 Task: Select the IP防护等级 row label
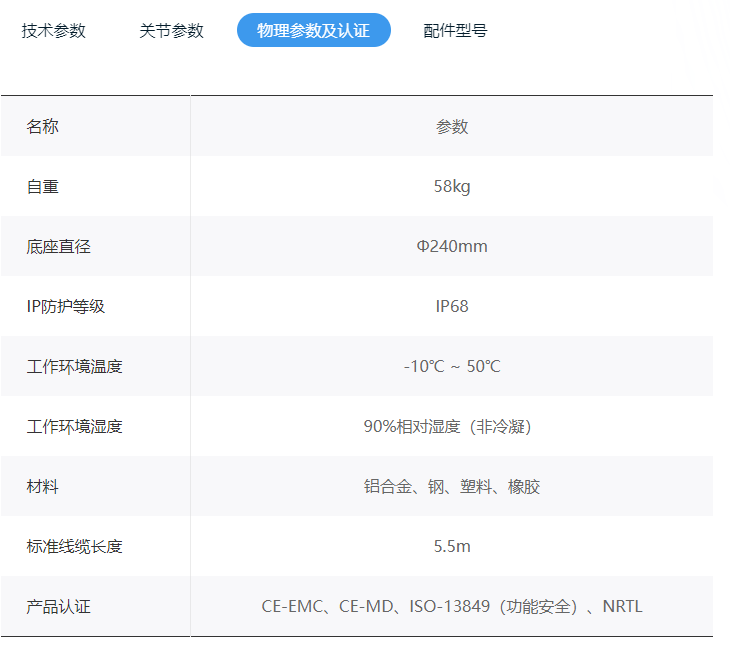click(x=65, y=307)
